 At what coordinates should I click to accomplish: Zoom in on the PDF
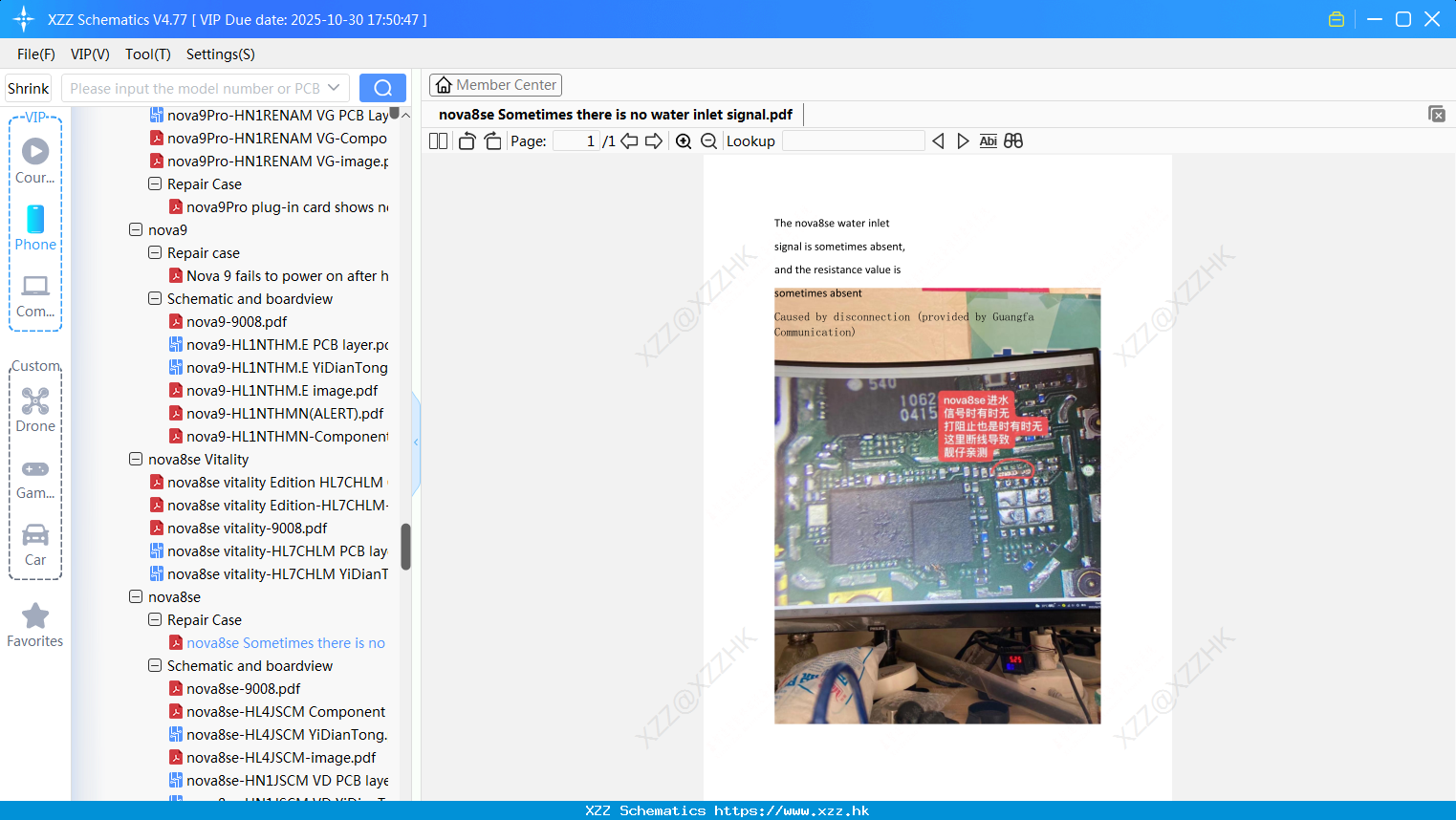[x=684, y=140]
